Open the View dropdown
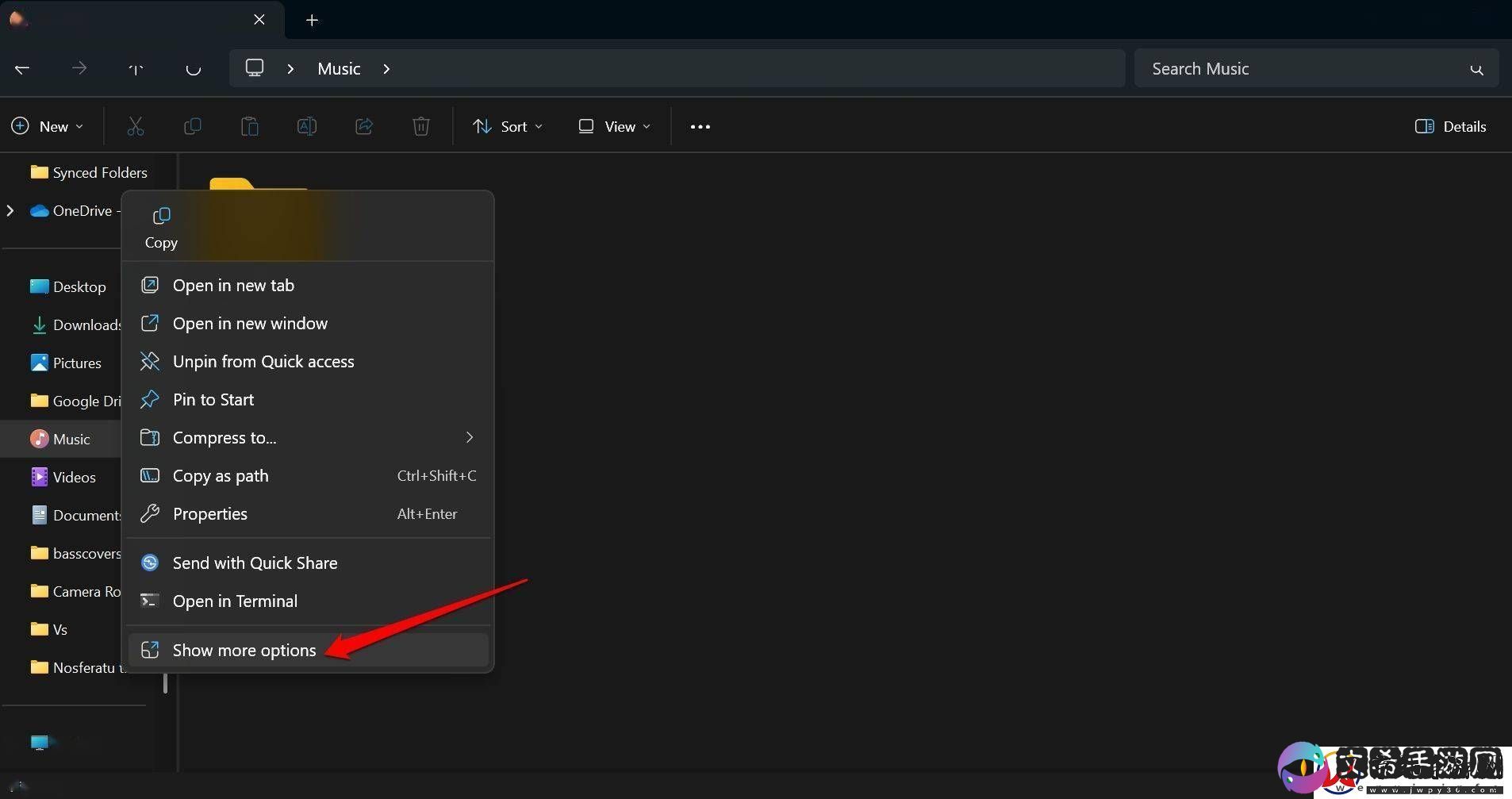 (615, 127)
